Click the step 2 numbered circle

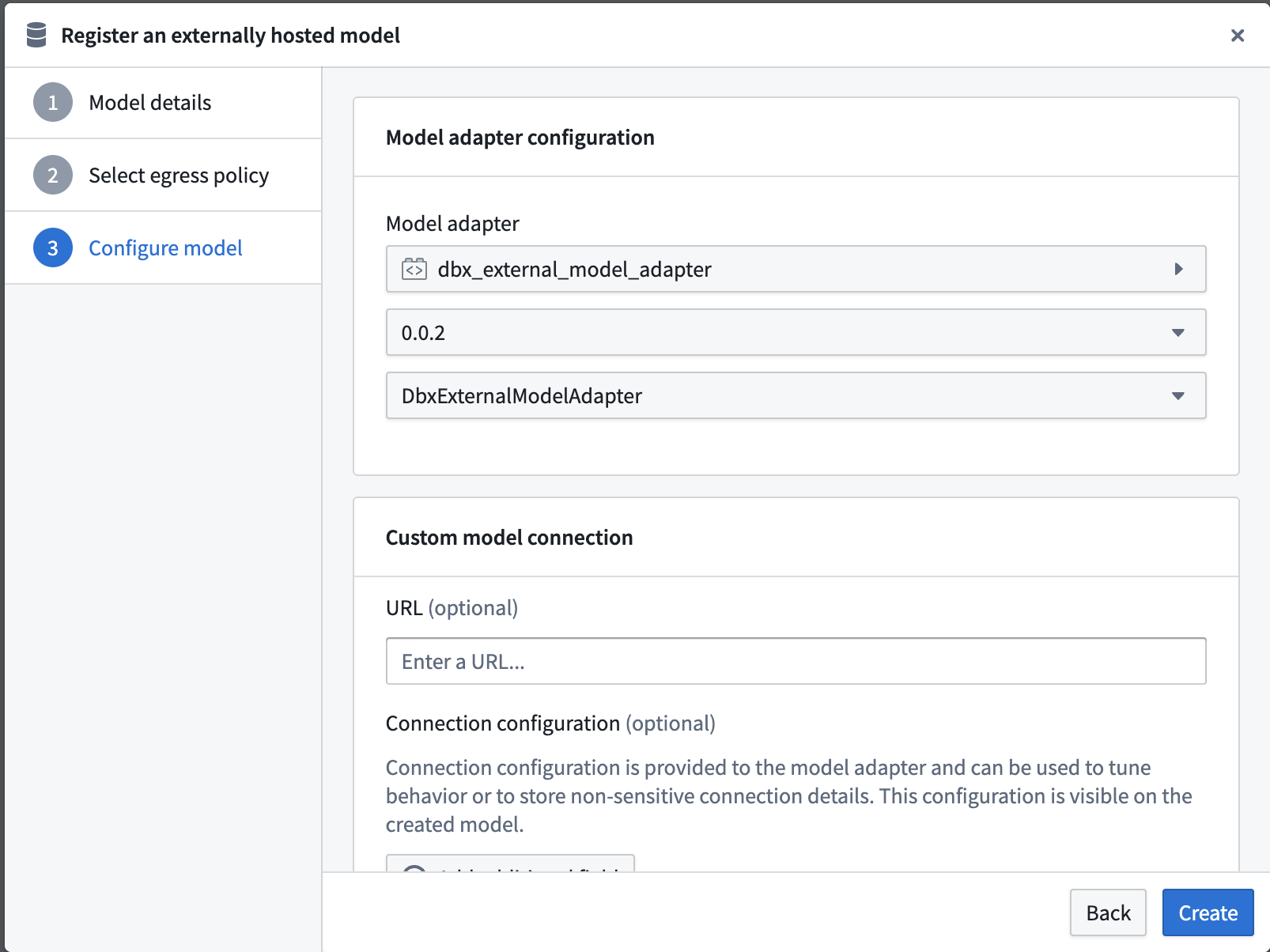pos(52,175)
